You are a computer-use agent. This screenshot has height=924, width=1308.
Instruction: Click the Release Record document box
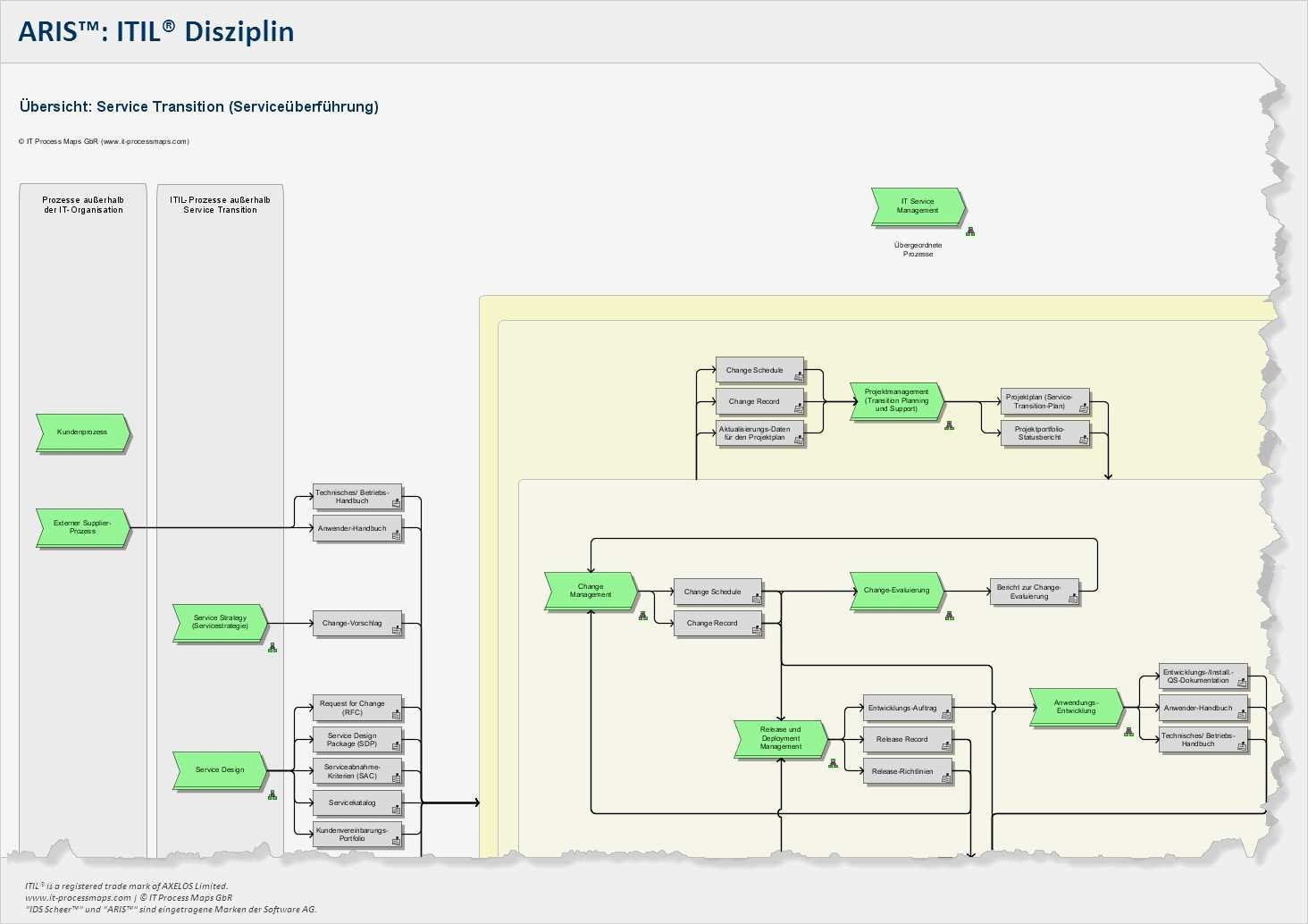coord(908,740)
